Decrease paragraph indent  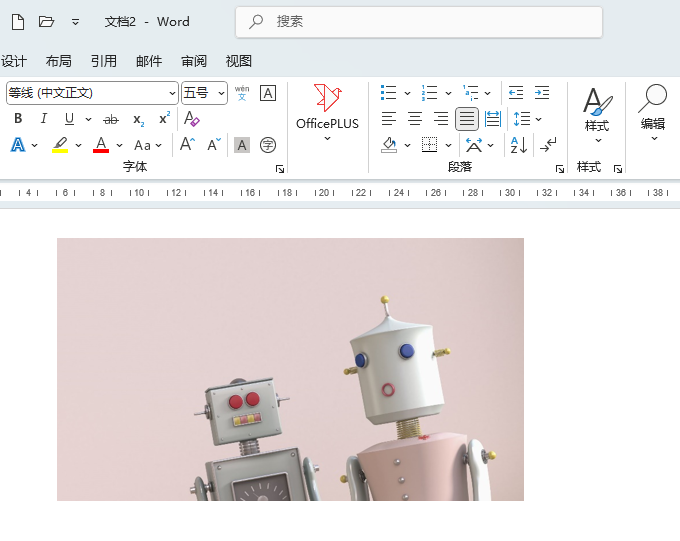point(516,93)
